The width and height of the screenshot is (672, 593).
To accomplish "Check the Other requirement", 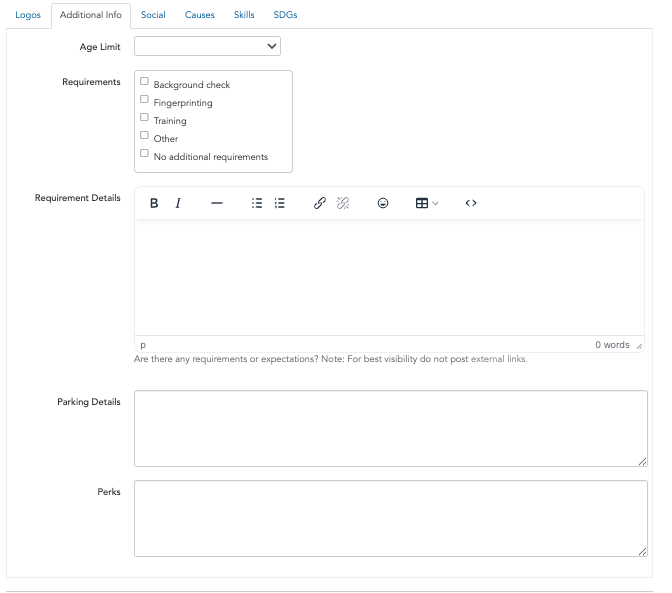I will click(144, 135).
